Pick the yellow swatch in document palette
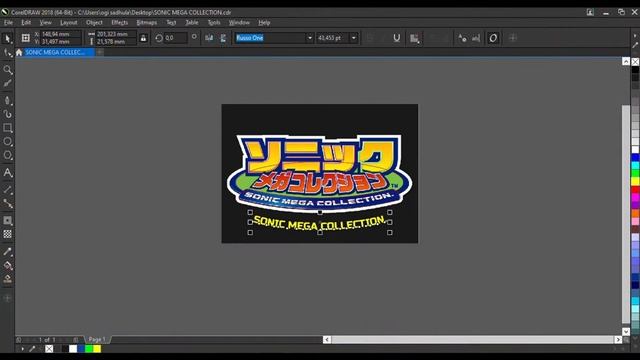The image size is (640, 360). tap(97, 349)
